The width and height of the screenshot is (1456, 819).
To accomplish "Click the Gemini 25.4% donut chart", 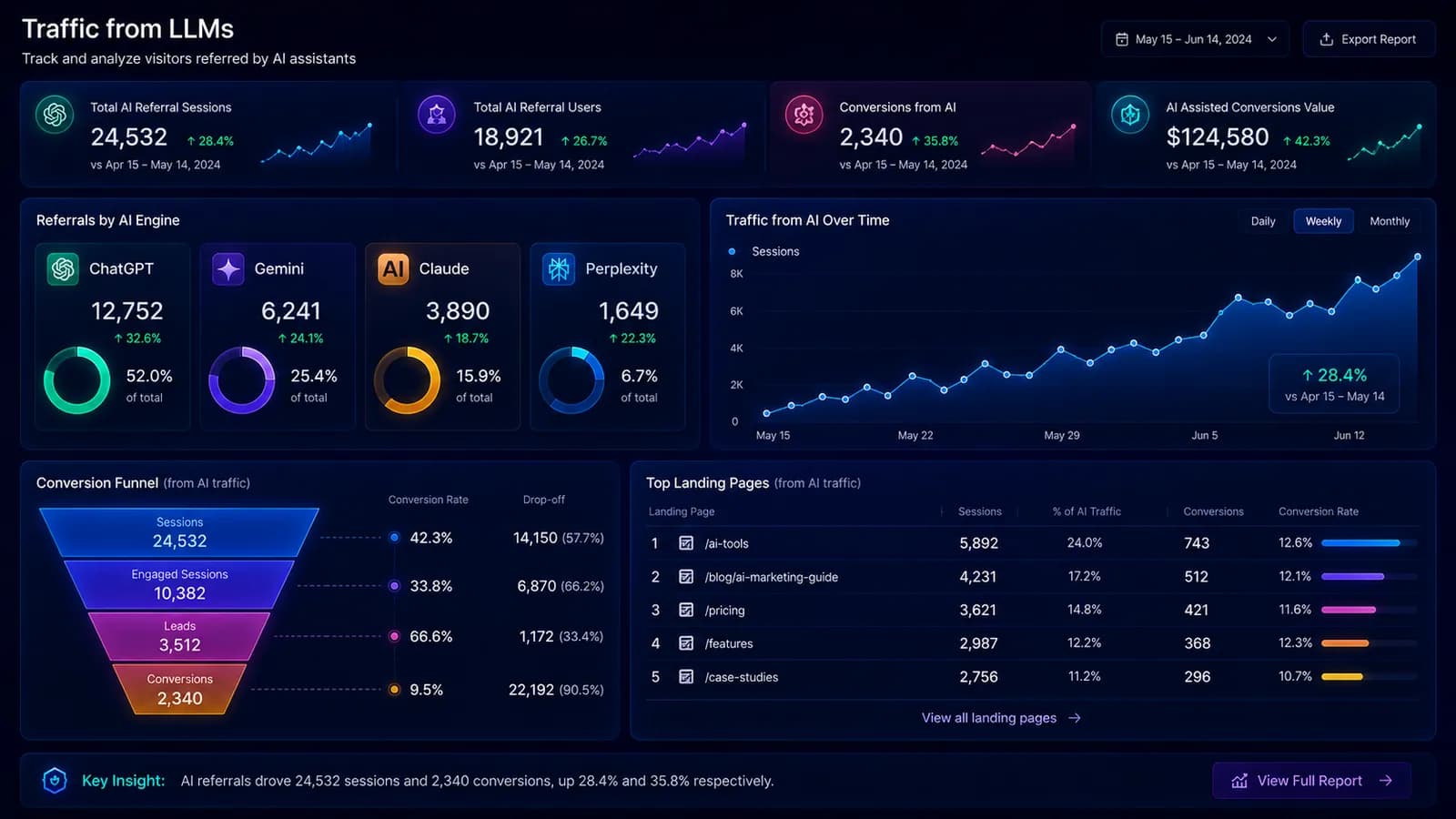I will click(241, 380).
